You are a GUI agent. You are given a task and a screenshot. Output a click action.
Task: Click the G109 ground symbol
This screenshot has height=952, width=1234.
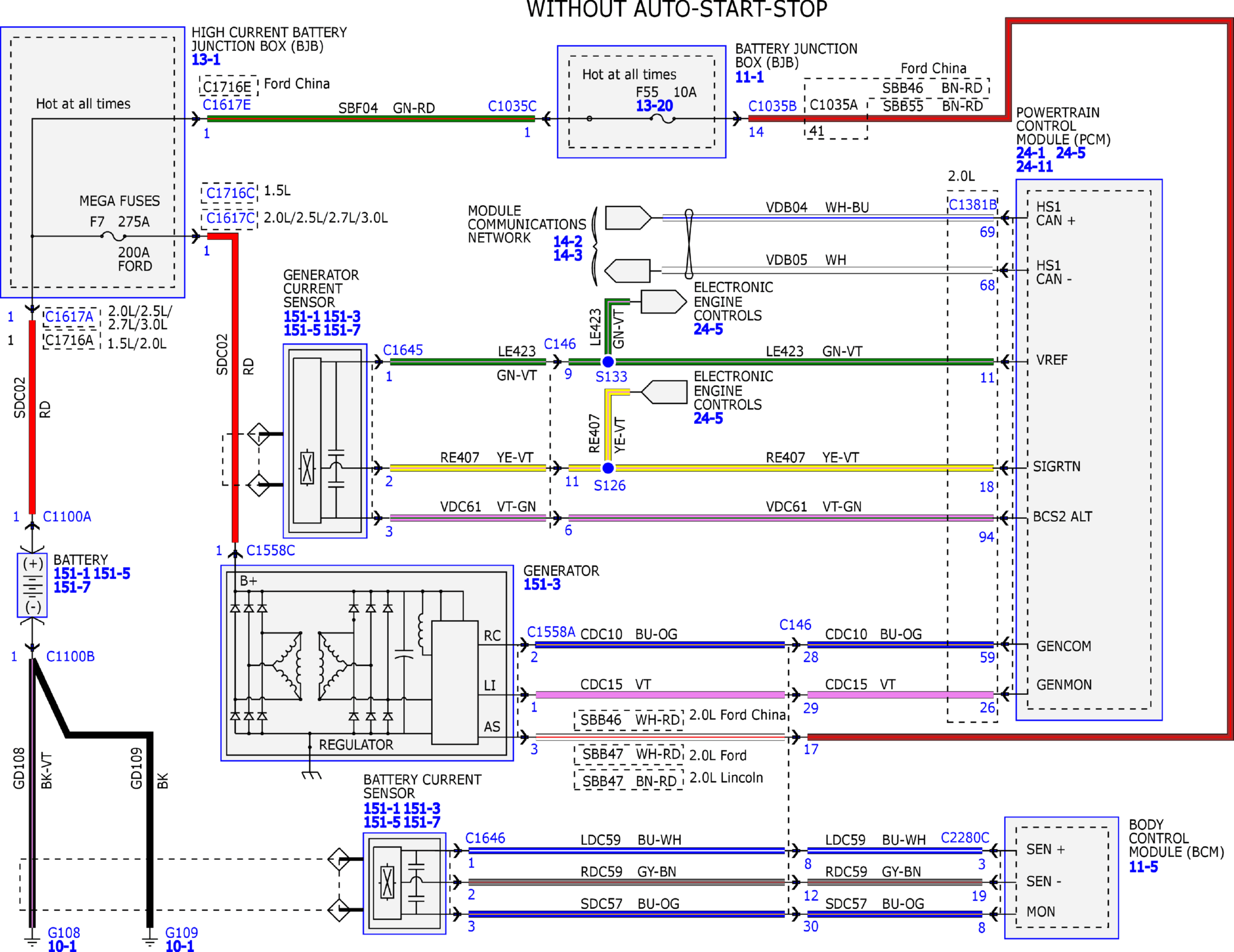(150, 938)
